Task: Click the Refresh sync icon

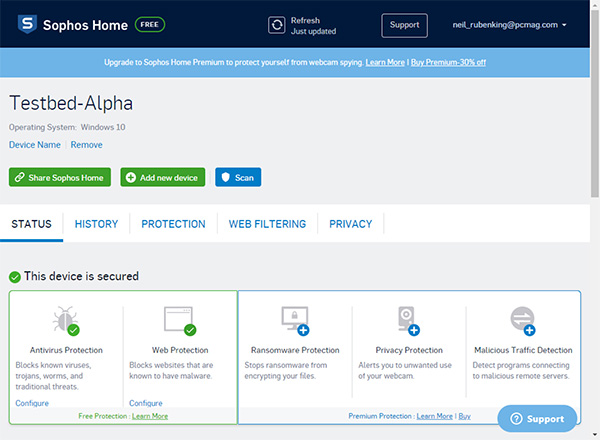Action: 277,25
